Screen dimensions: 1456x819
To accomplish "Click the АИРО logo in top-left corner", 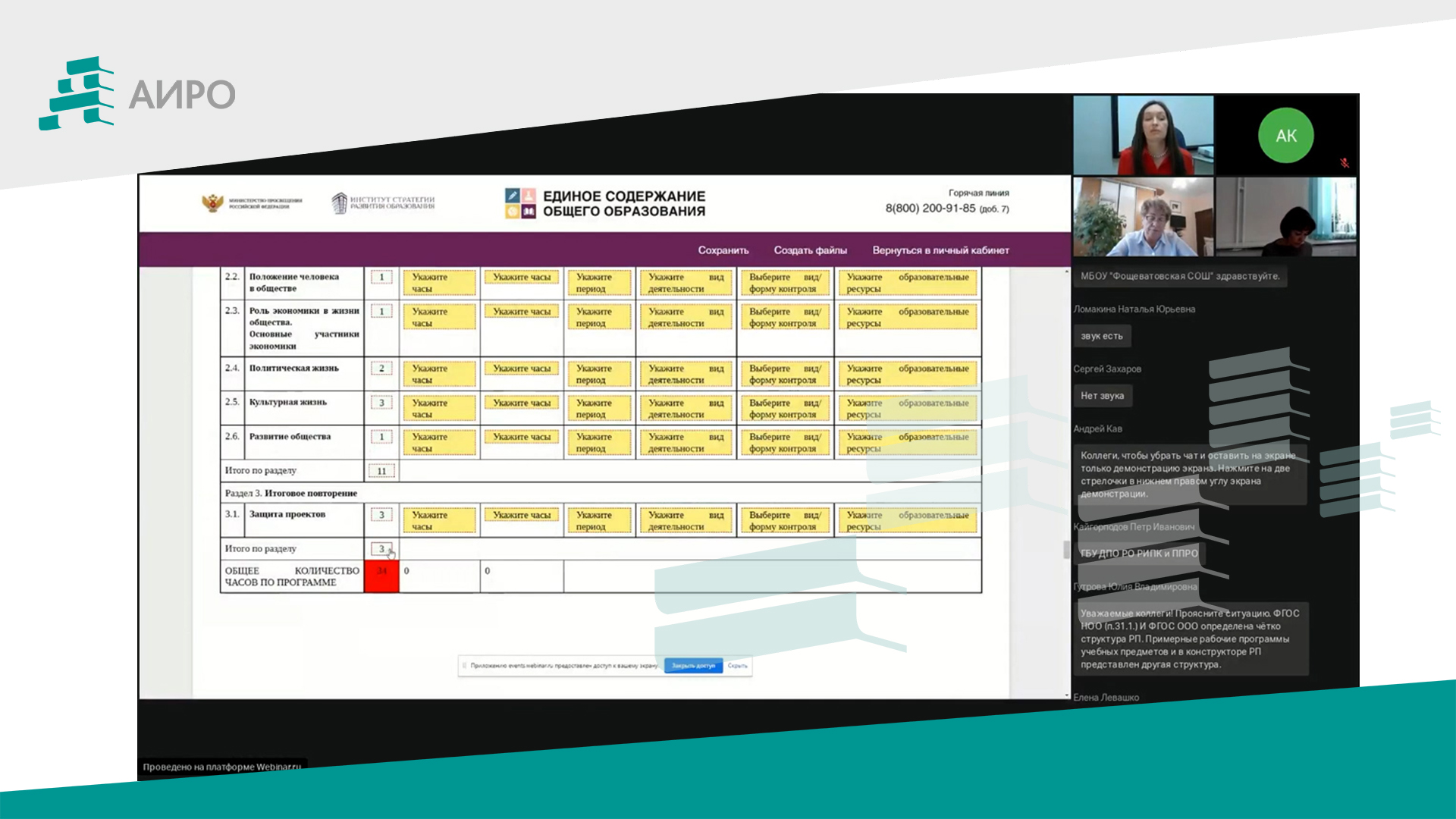I will (137, 93).
